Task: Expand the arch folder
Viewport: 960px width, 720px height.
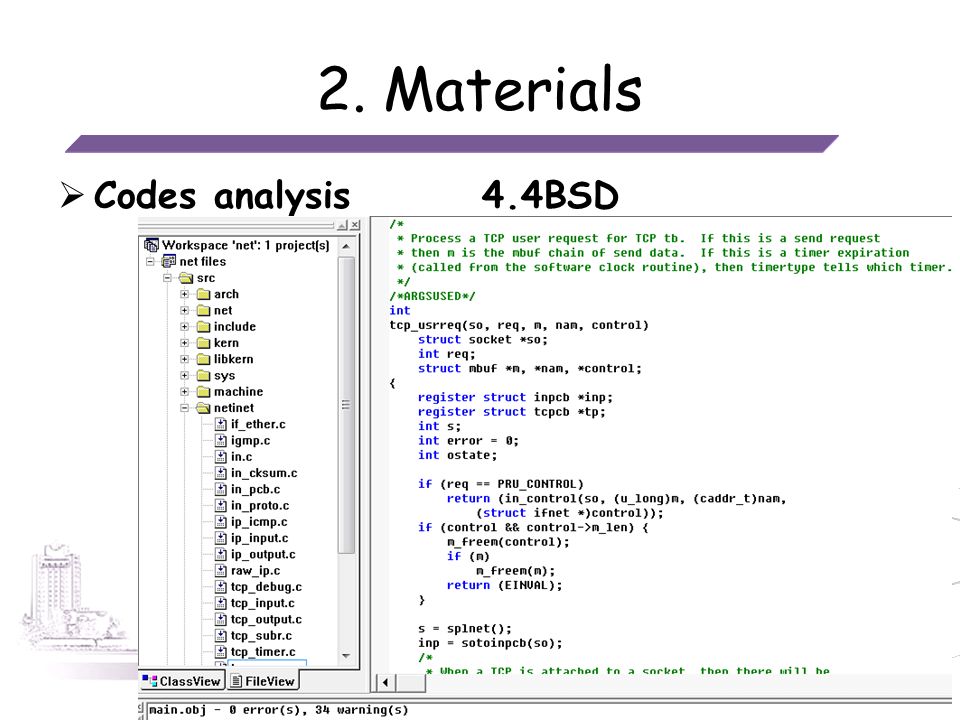Action: pos(185,294)
